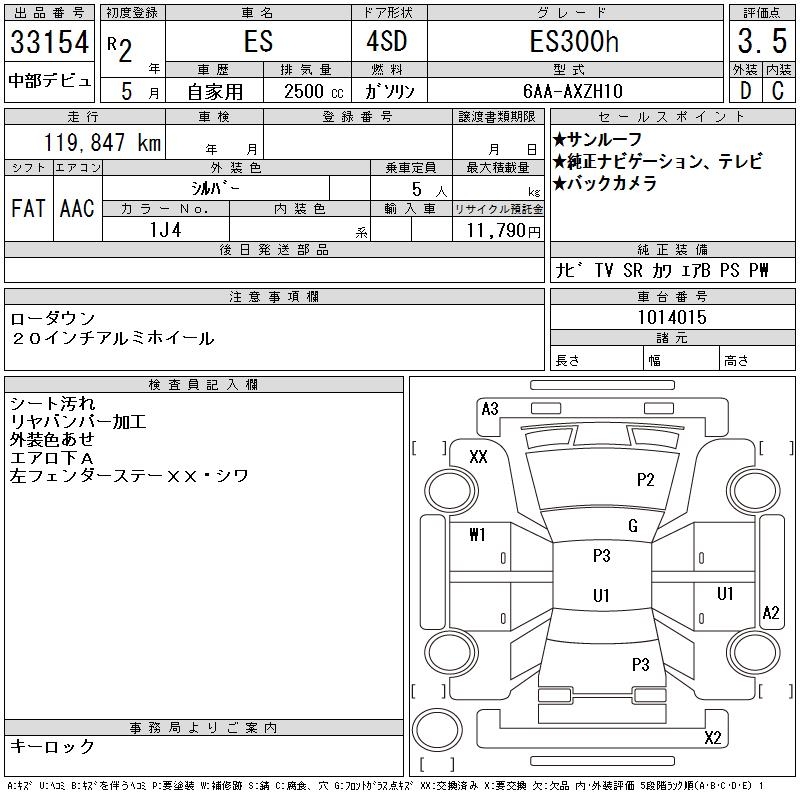Click the W1 repair marker on the diagram
The width and height of the screenshot is (800, 800).
coord(477,535)
